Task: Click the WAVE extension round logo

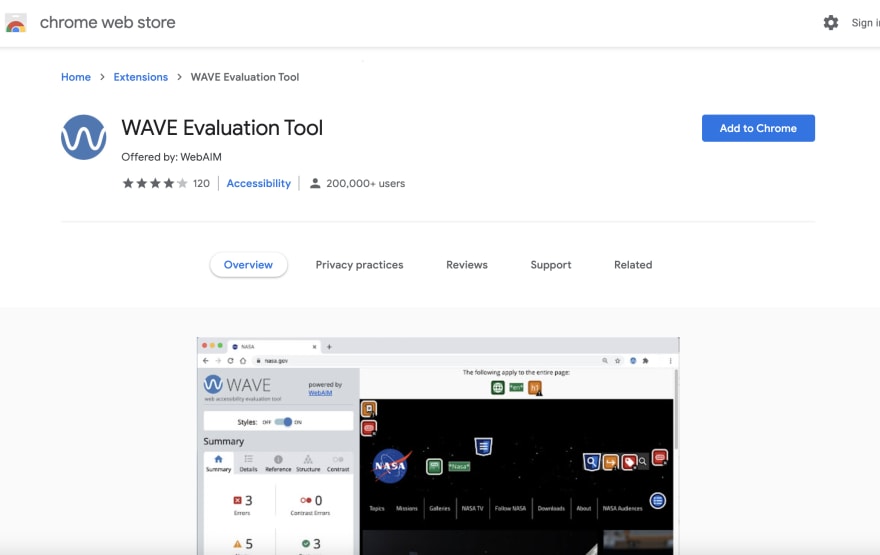Action: pyautogui.click(x=84, y=137)
